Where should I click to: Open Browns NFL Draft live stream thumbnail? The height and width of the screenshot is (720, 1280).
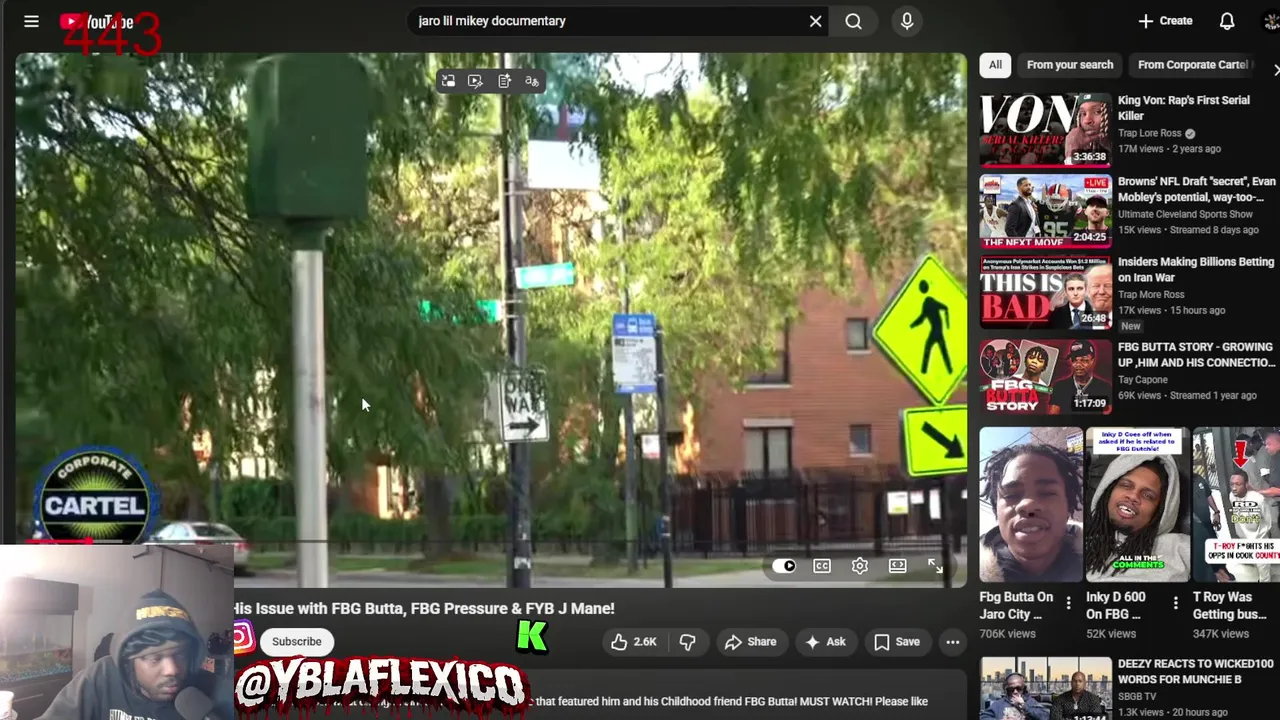click(x=1045, y=211)
